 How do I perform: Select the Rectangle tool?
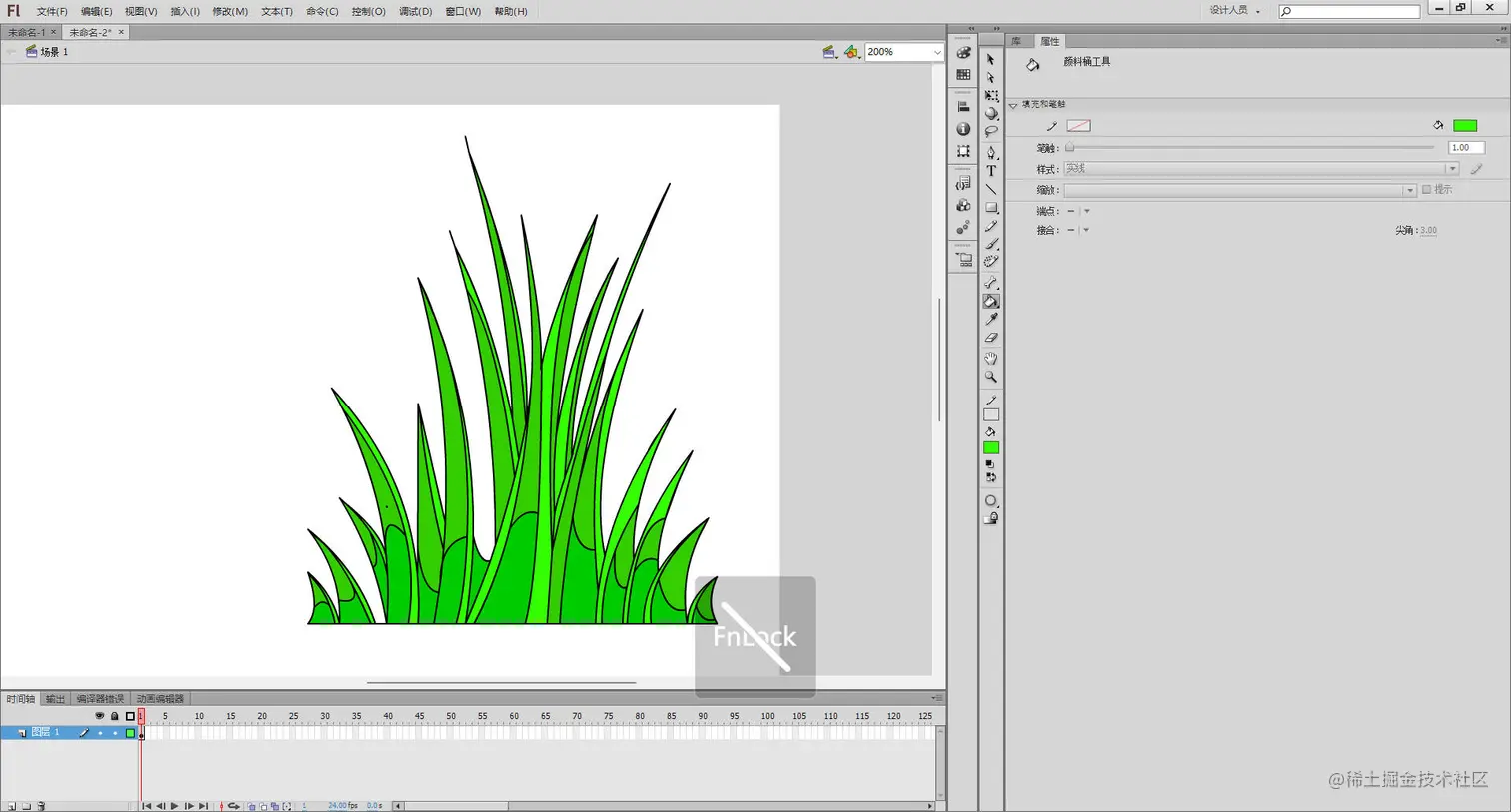(x=991, y=208)
